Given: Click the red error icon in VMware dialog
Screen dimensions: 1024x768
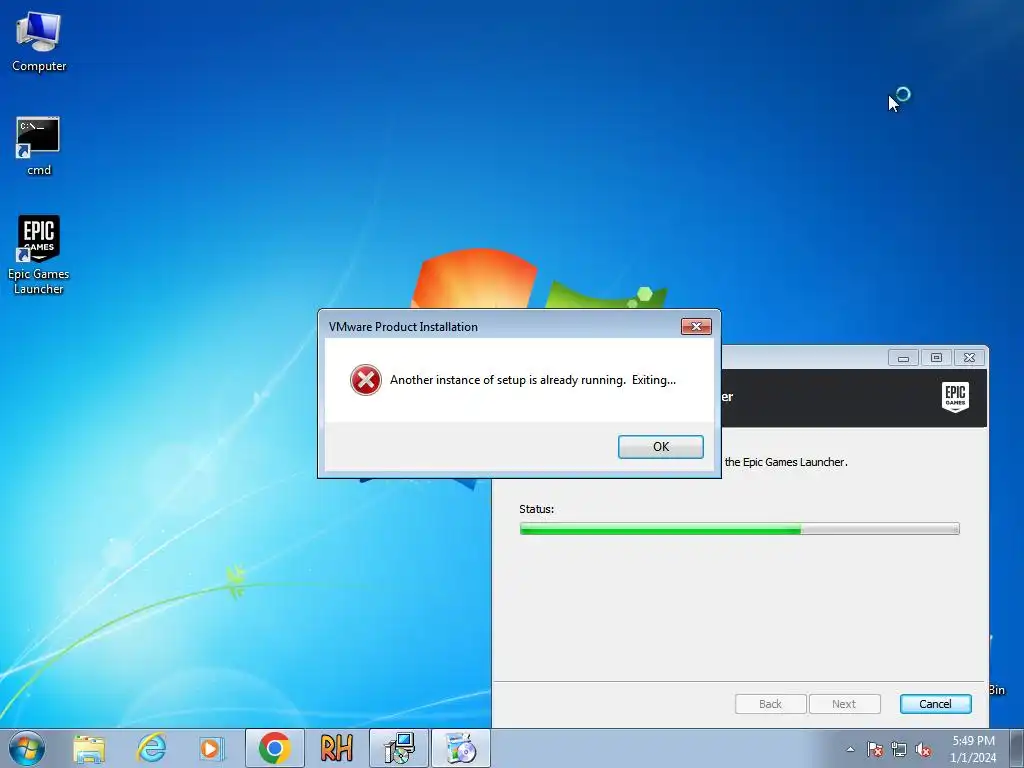Looking at the screenshot, I should 366,380.
